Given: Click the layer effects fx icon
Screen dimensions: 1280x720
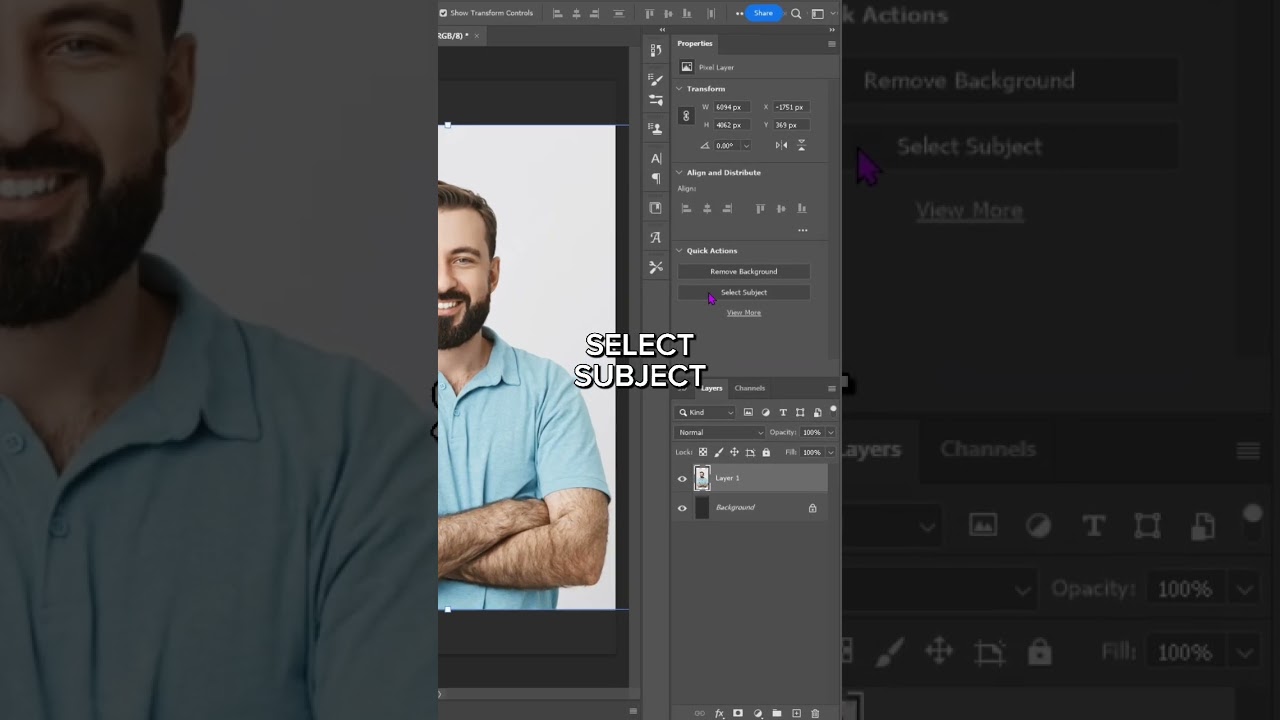Looking at the screenshot, I should pyautogui.click(x=719, y=713).
